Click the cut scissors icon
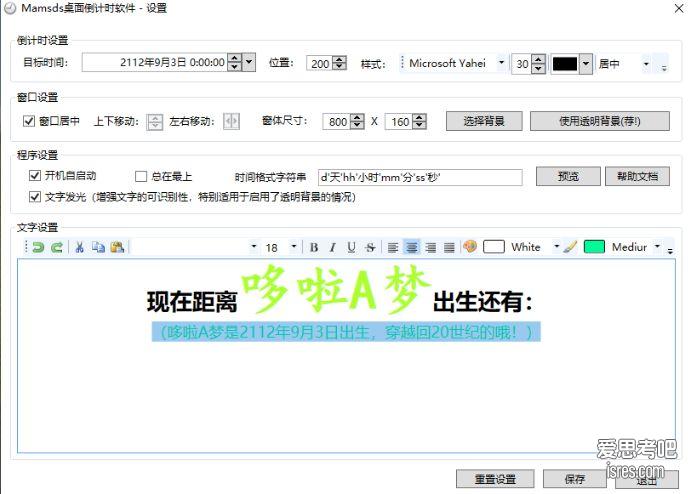Image resolution: width=691 pixels, height=494 pixels. (79, 247)
